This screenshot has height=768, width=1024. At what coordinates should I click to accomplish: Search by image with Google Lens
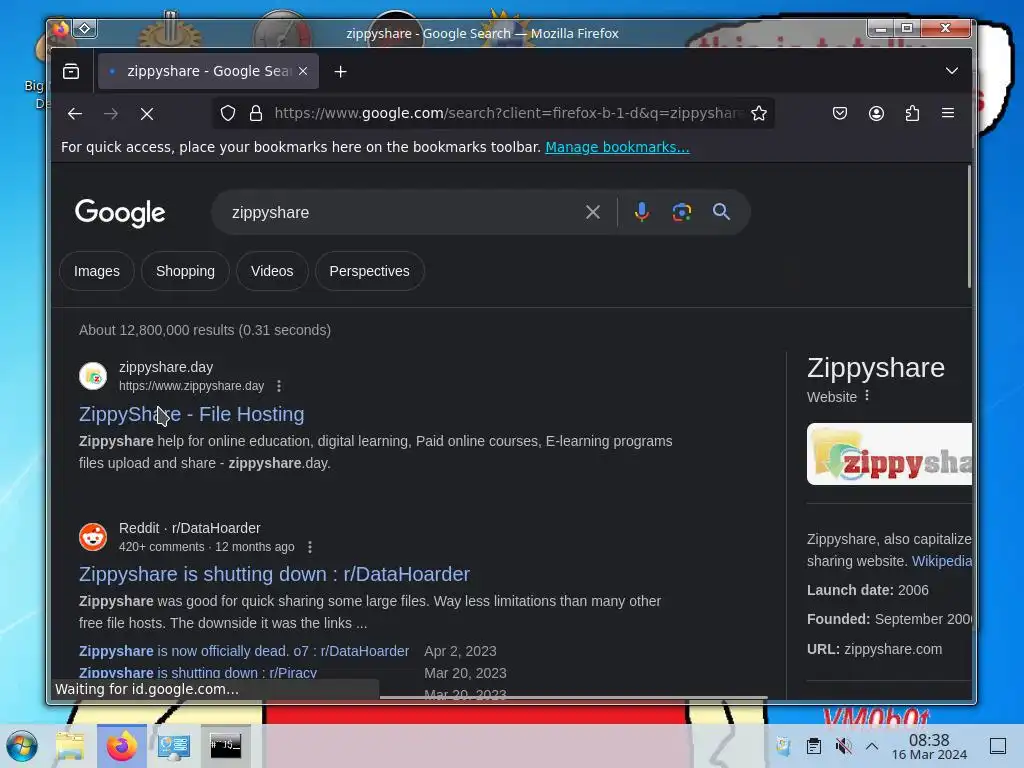tap(681, 212)
